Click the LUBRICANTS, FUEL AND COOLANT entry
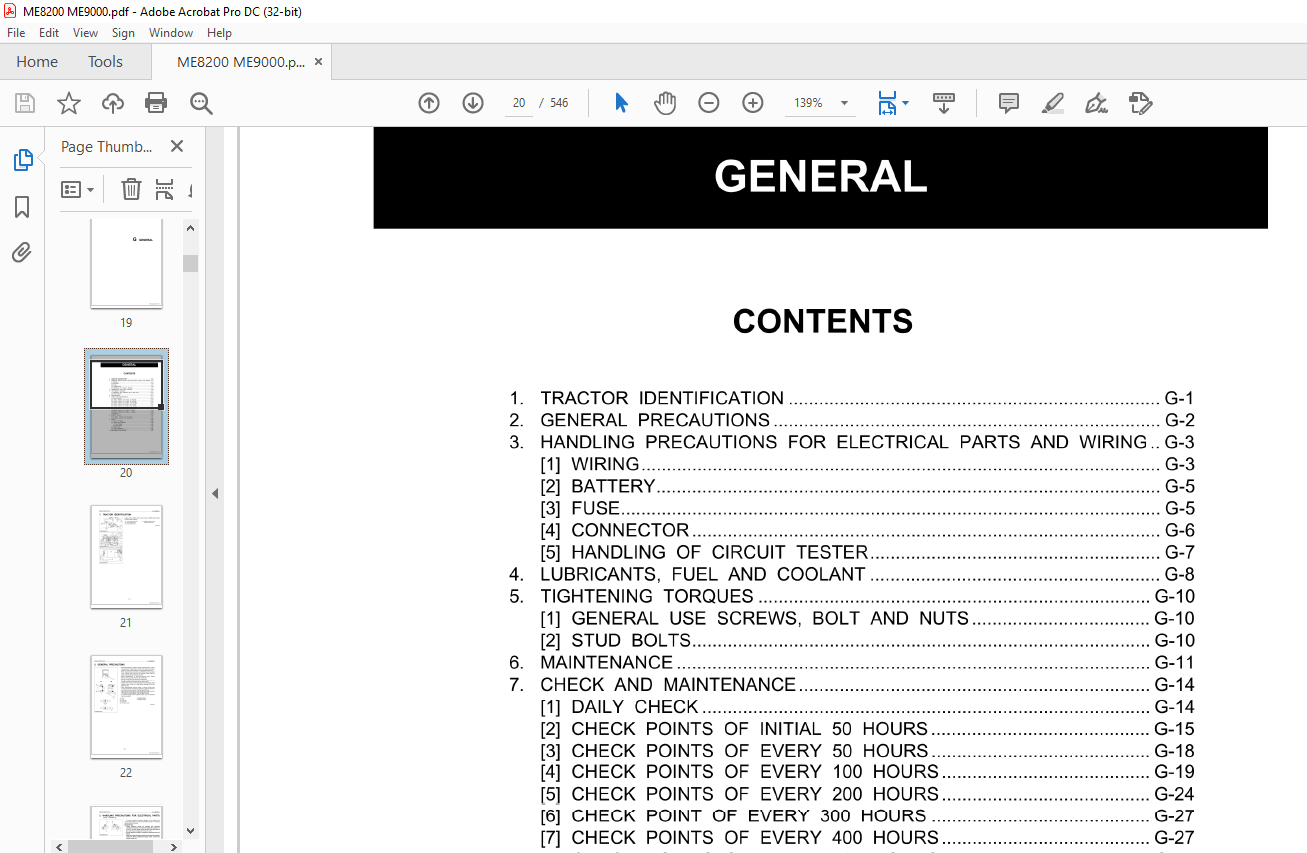 [x=851, y=574]
